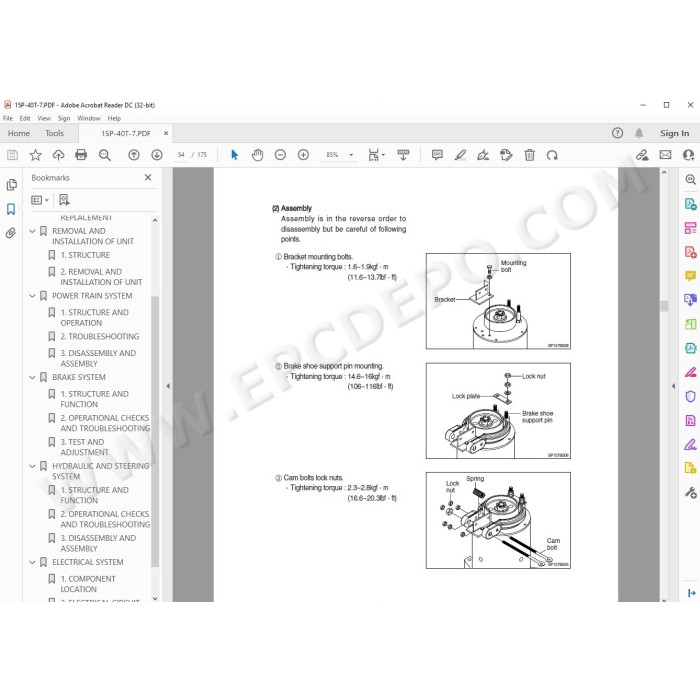
Task: Switch to the Home tab
Action: [19, 133]
